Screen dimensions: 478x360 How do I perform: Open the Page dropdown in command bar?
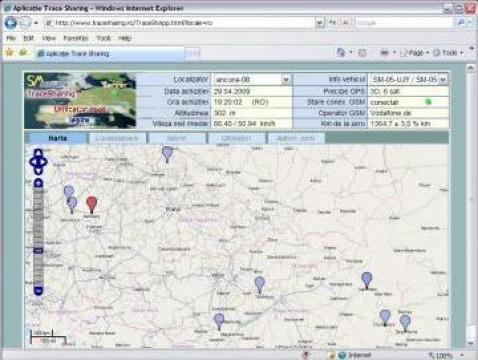(x=415, y=53)
